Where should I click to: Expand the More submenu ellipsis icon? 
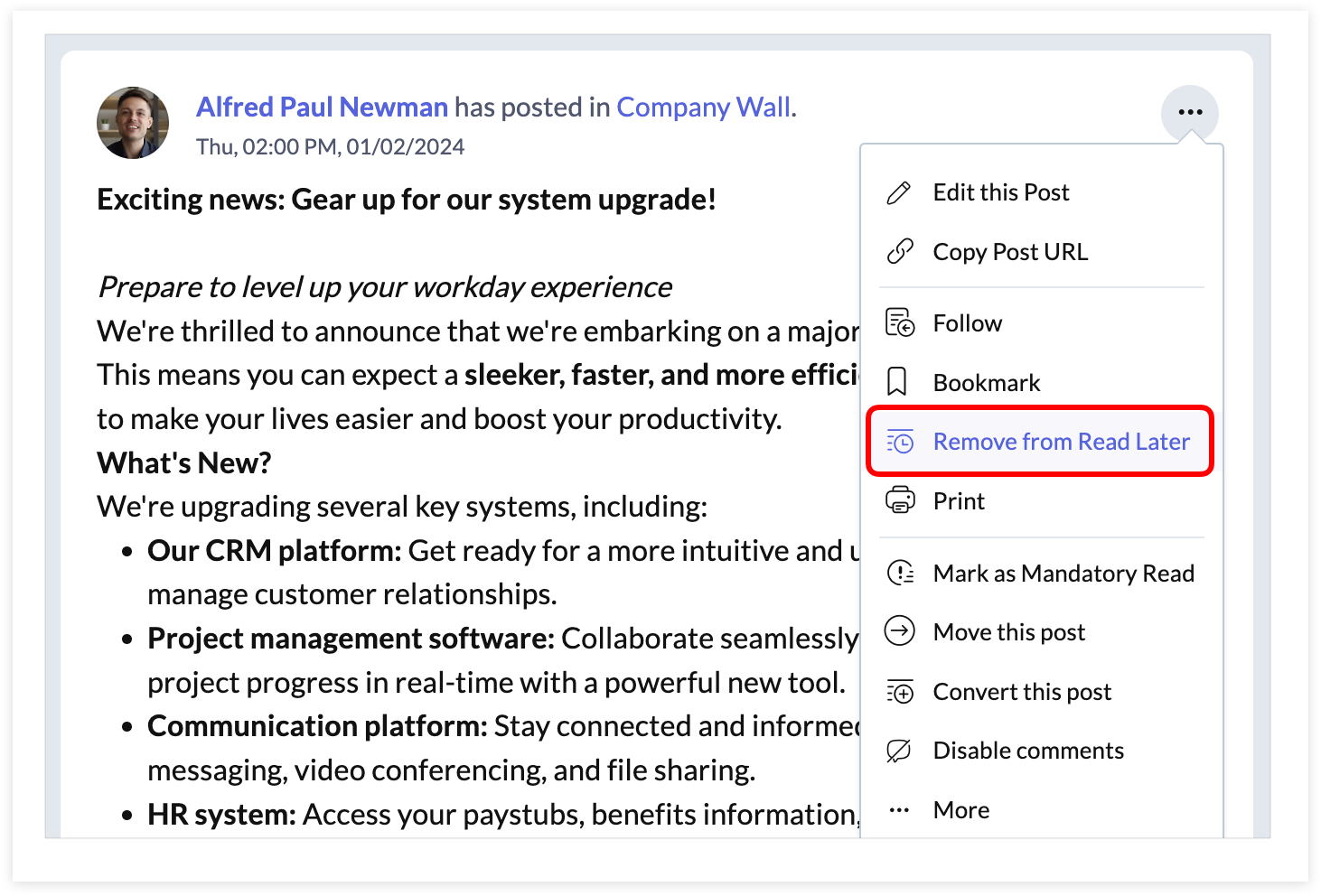pyautogui.click(x=899, y=810)
